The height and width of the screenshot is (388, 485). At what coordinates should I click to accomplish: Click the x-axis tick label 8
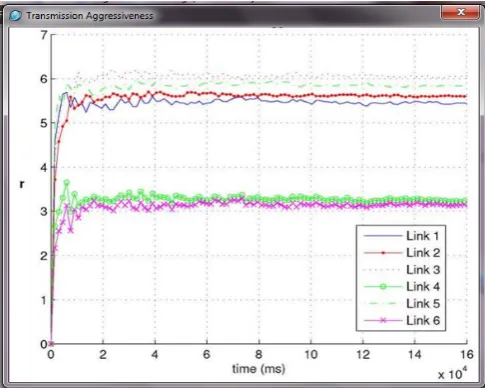pos(259,354)
